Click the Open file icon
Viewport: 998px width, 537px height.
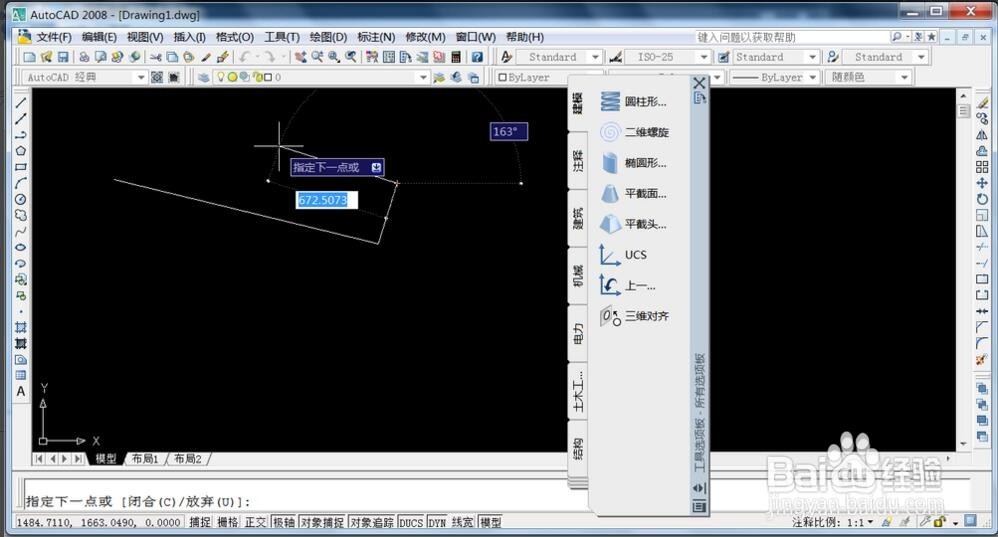46,57
